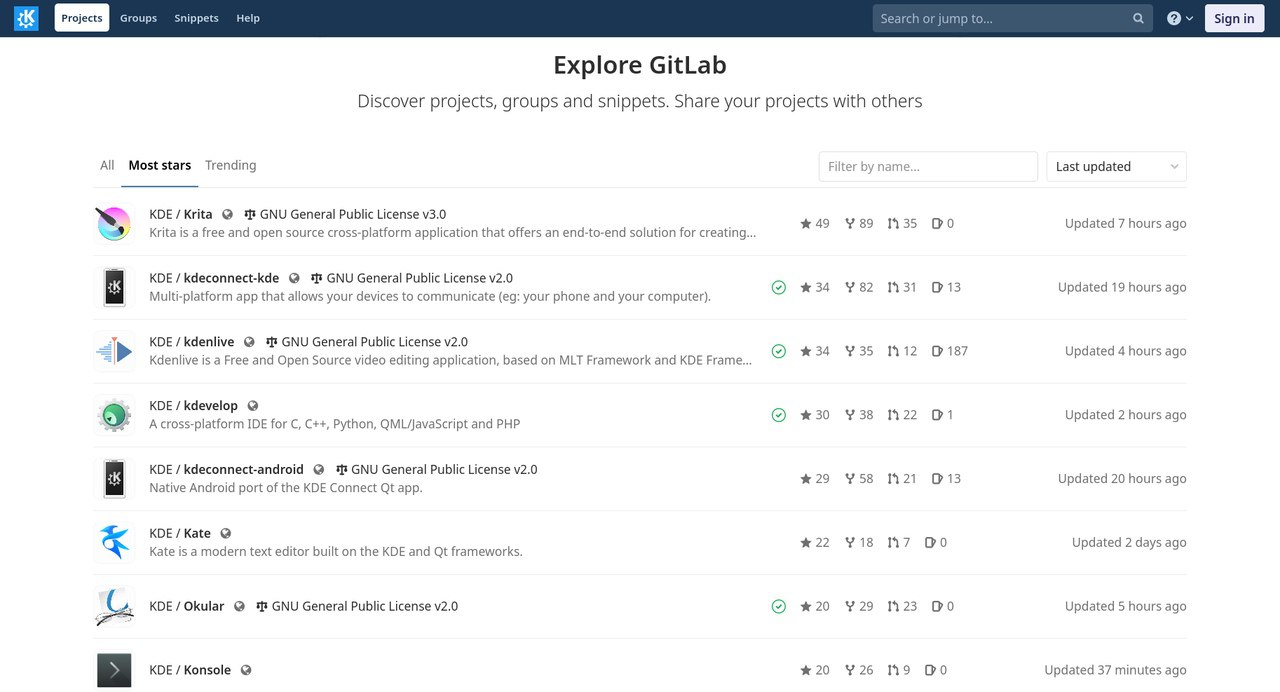
Task: Click the Okular project avatar
Action: tap(113, 606)
